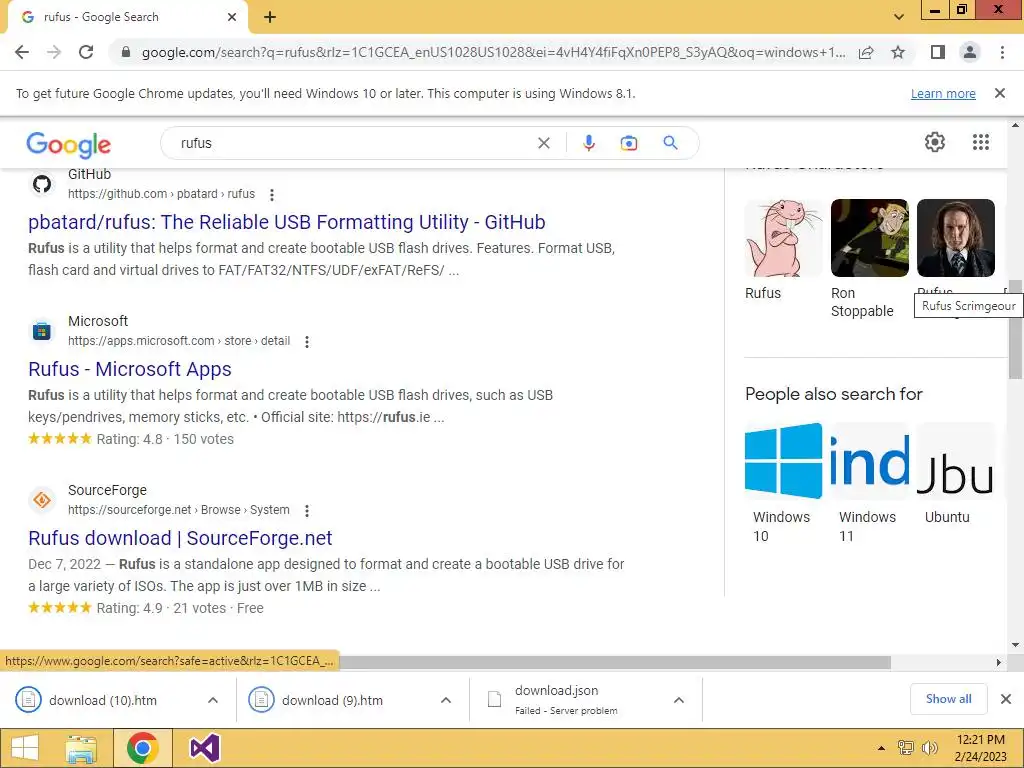Open the GitHub result options menu

coord(272,195)
